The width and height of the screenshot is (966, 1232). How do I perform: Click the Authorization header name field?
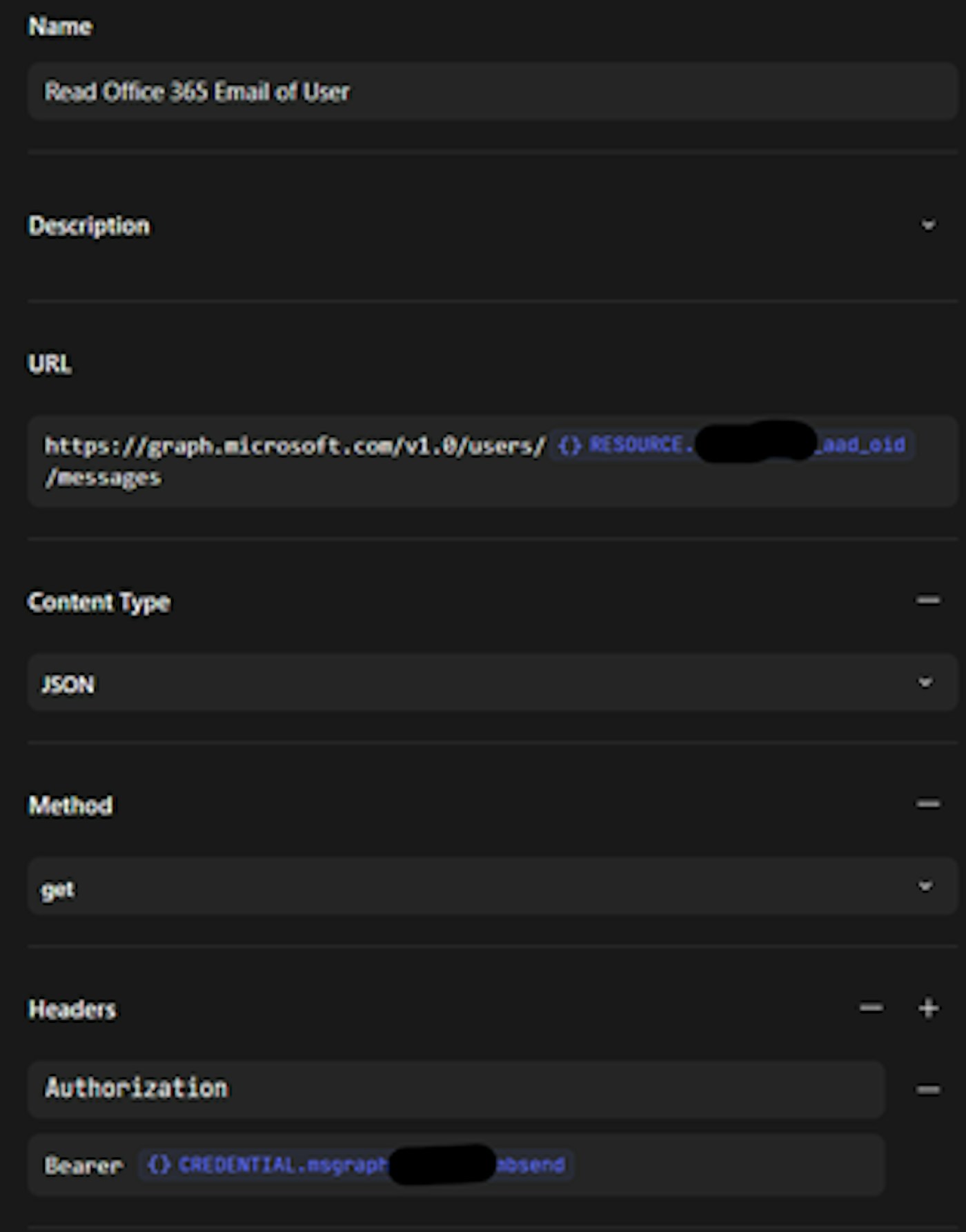(x=455, y=1088)
